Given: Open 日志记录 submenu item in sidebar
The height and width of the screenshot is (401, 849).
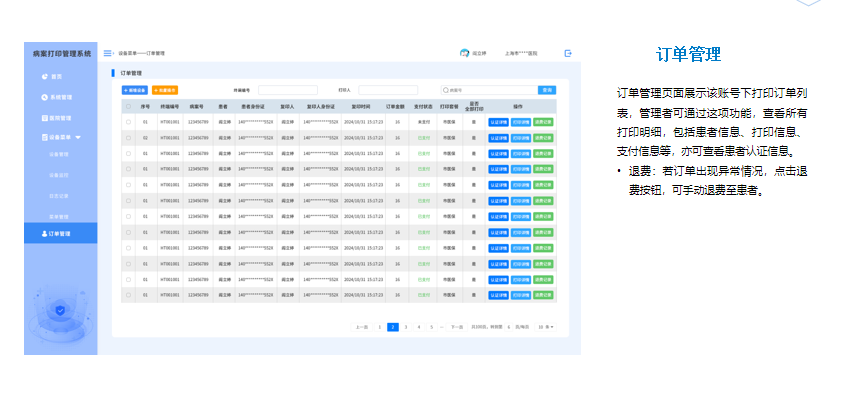Looking at the screenshot, I should click(x=59, y=194).
